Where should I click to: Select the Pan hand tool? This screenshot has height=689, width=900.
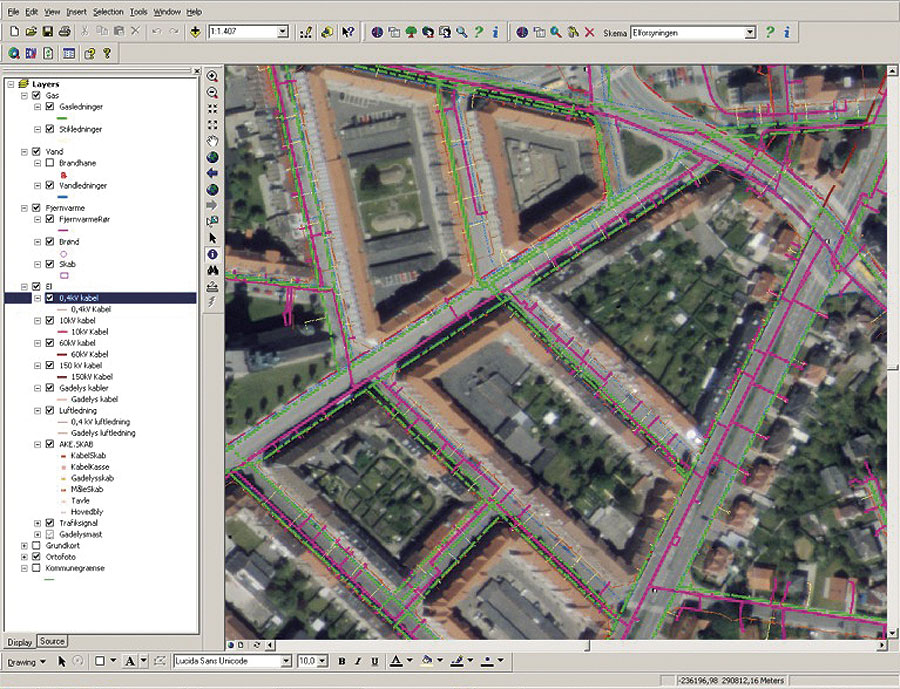[x=212, y=141]
